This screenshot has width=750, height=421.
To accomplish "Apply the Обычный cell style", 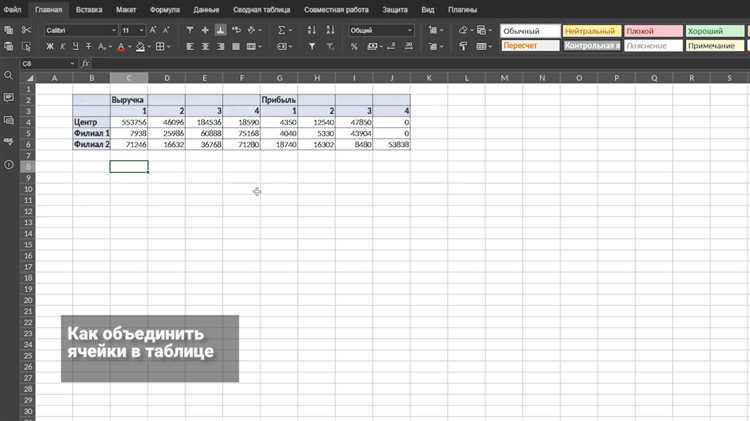I will coord(530,31).
